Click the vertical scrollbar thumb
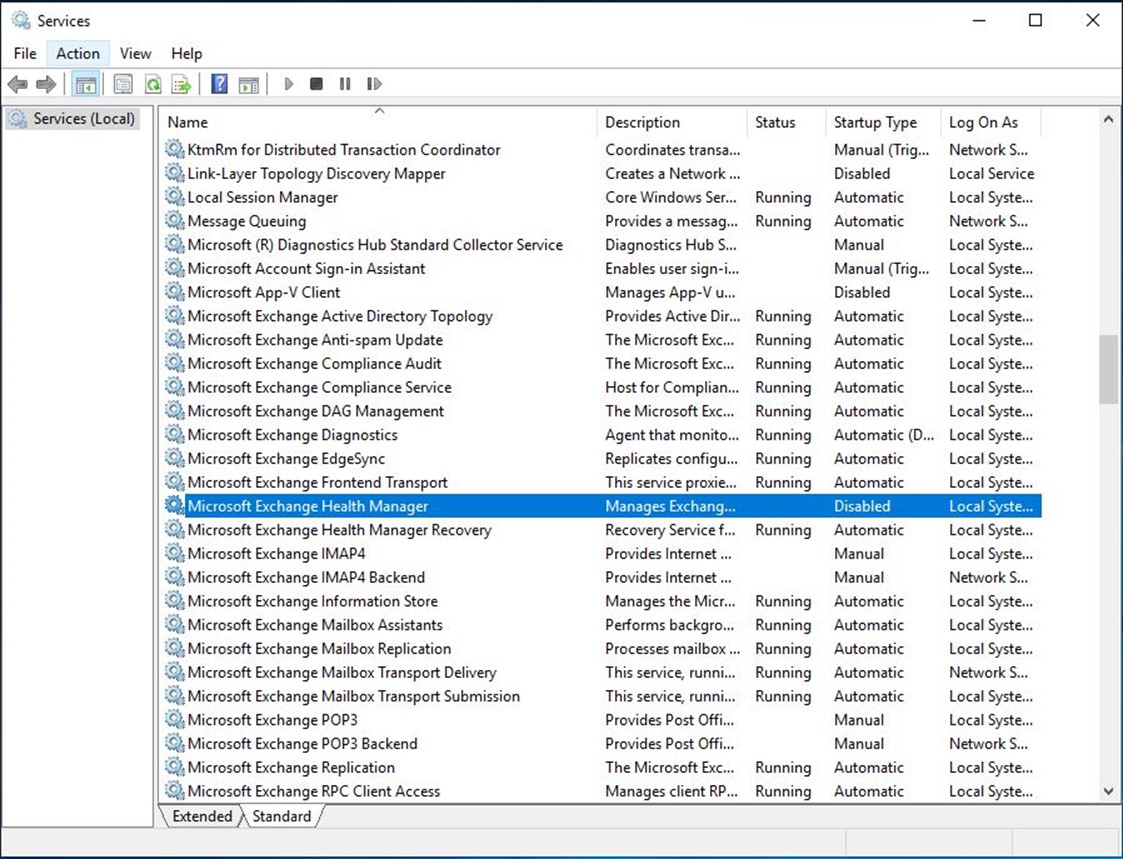This screenshot has height=859, width=1123. 1109,370
